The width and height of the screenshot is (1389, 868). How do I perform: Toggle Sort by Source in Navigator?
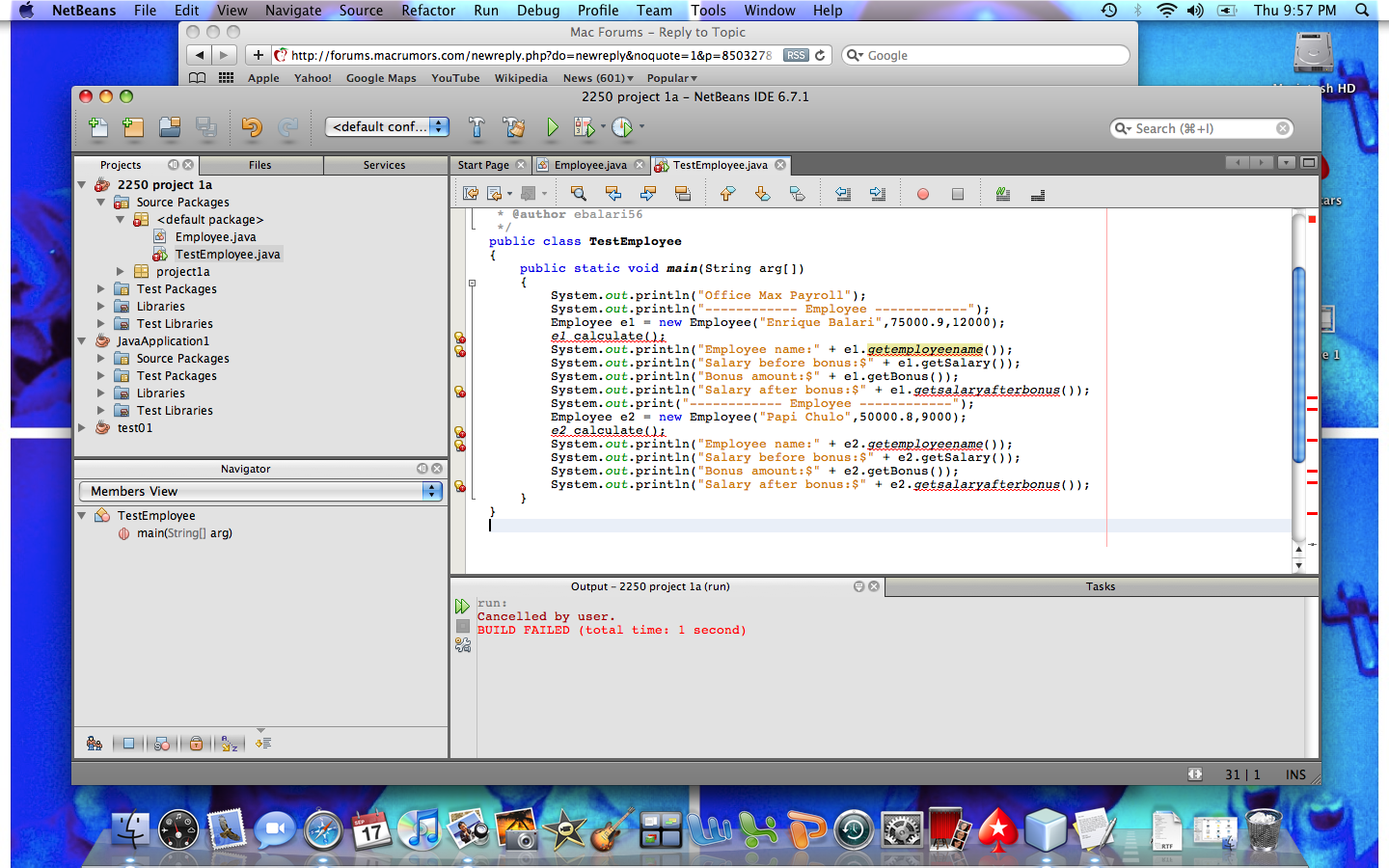click(263, 744)
